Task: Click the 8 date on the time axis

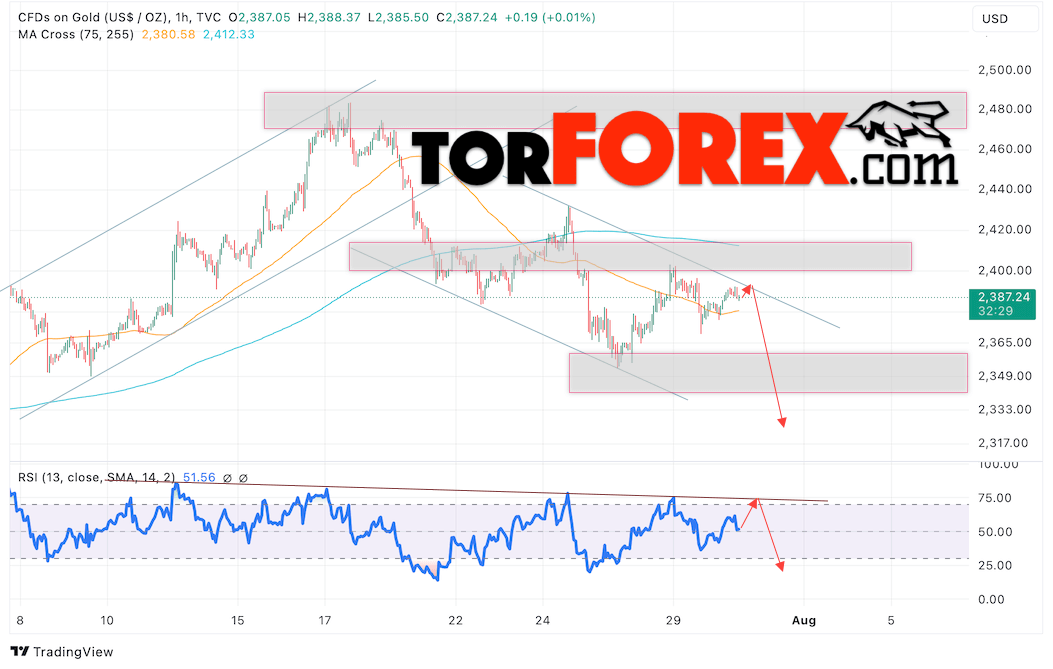Action: [x=20, y=621]
